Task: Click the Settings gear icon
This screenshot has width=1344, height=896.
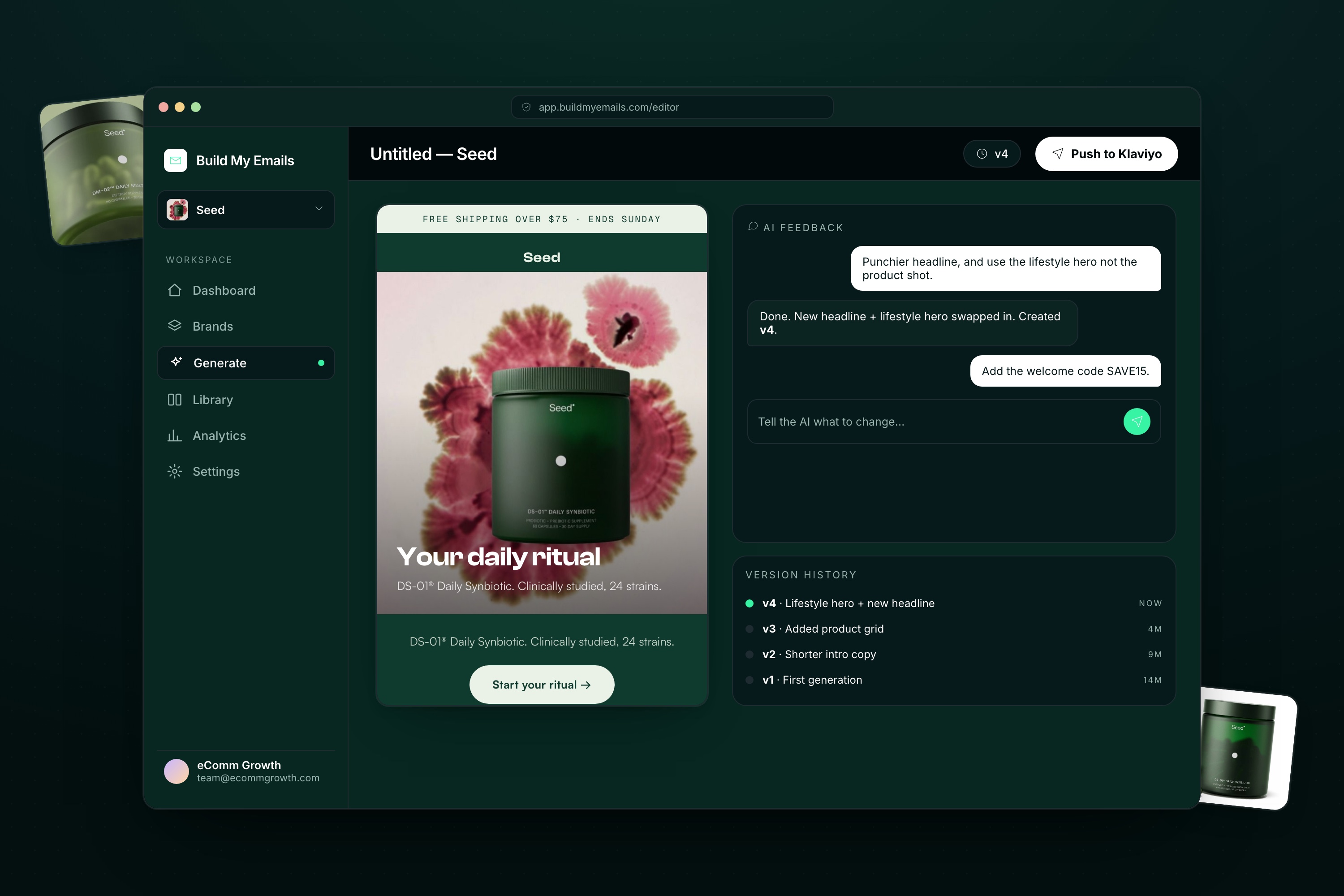Action: pos(175,471)
